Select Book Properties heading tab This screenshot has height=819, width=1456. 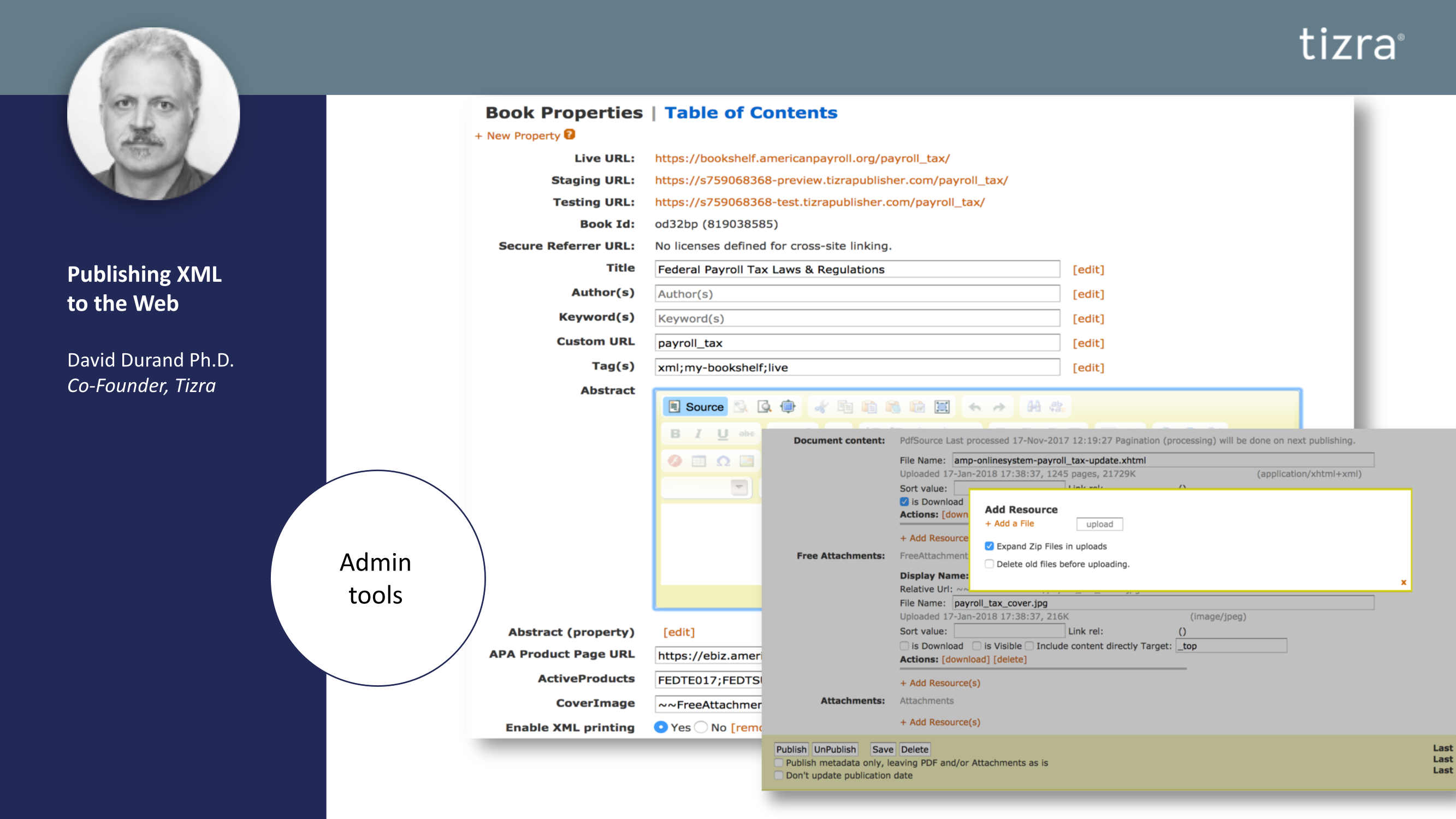564,112
